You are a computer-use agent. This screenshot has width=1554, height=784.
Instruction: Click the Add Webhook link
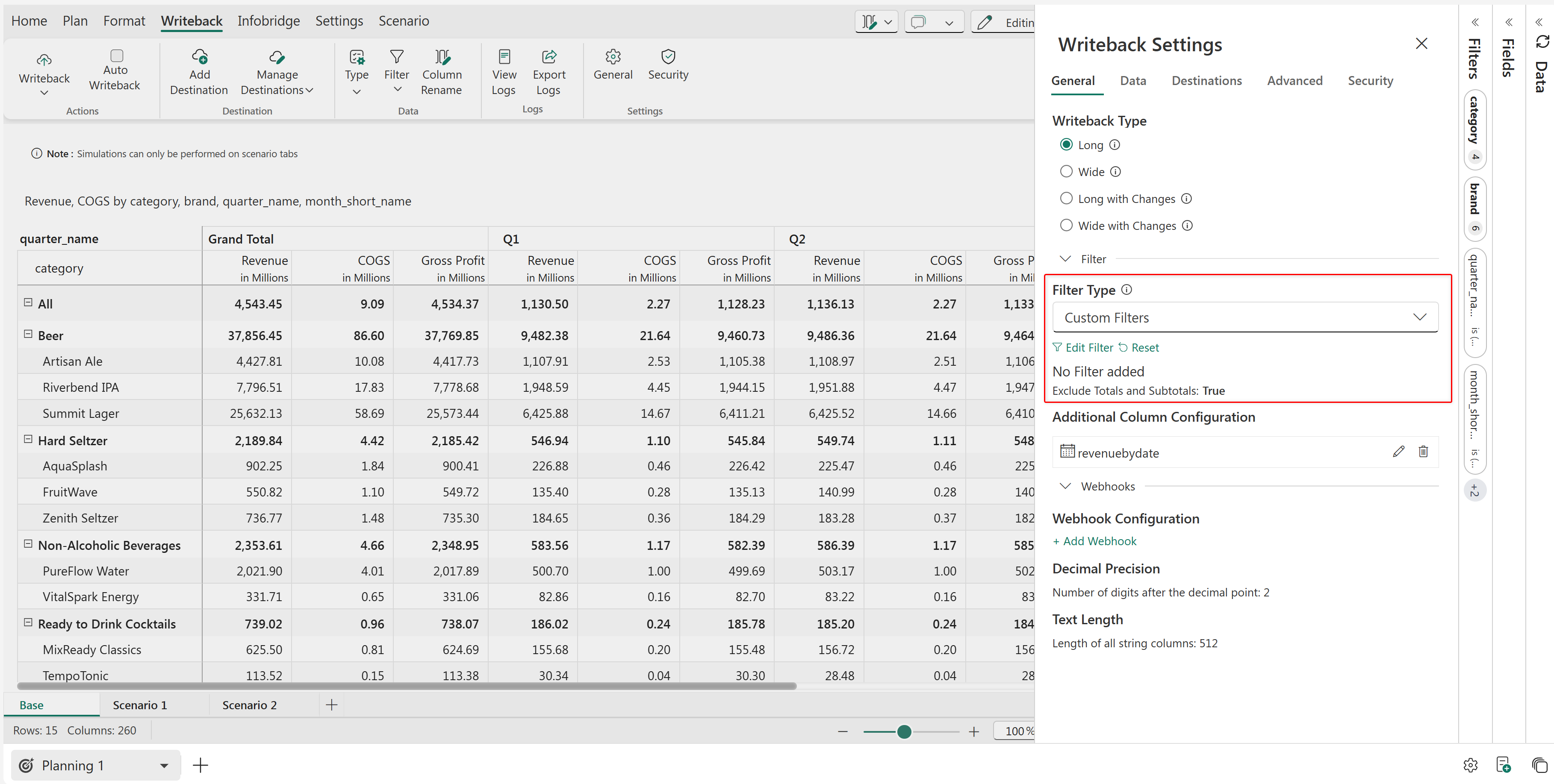(x=1094, y=541)
